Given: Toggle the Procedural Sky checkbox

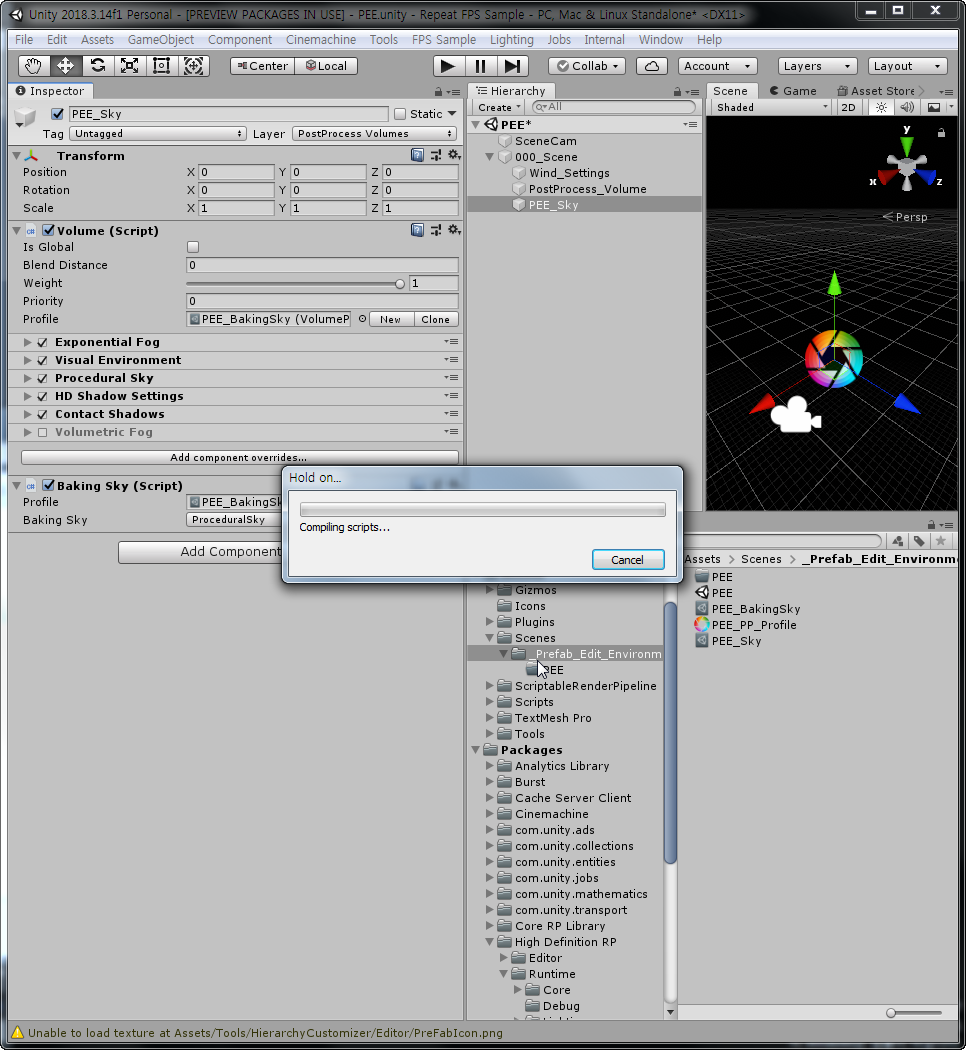Looking at the screenshot, I should [x=42, y=378].
